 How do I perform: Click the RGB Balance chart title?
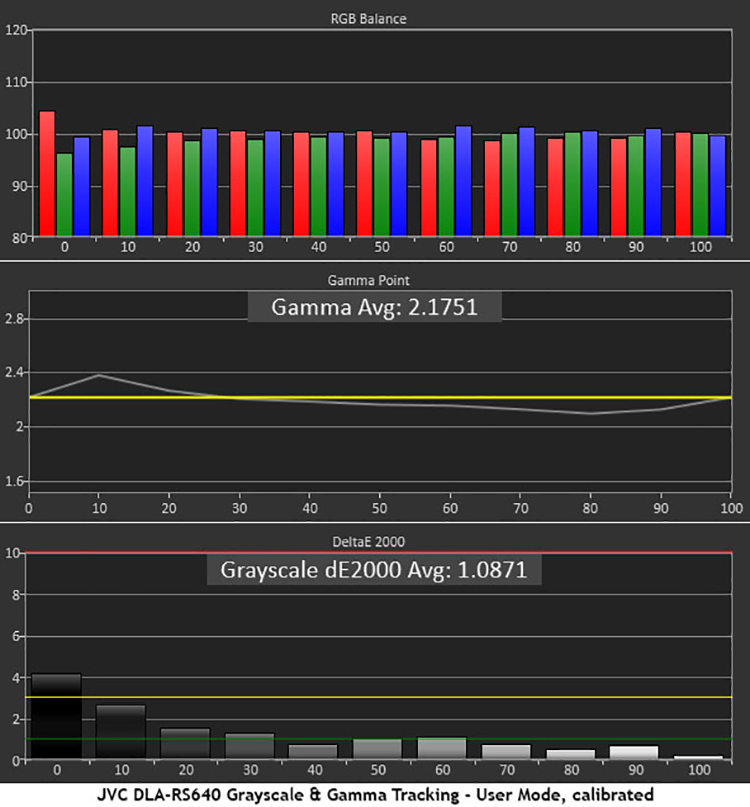(x=375, y=18)
